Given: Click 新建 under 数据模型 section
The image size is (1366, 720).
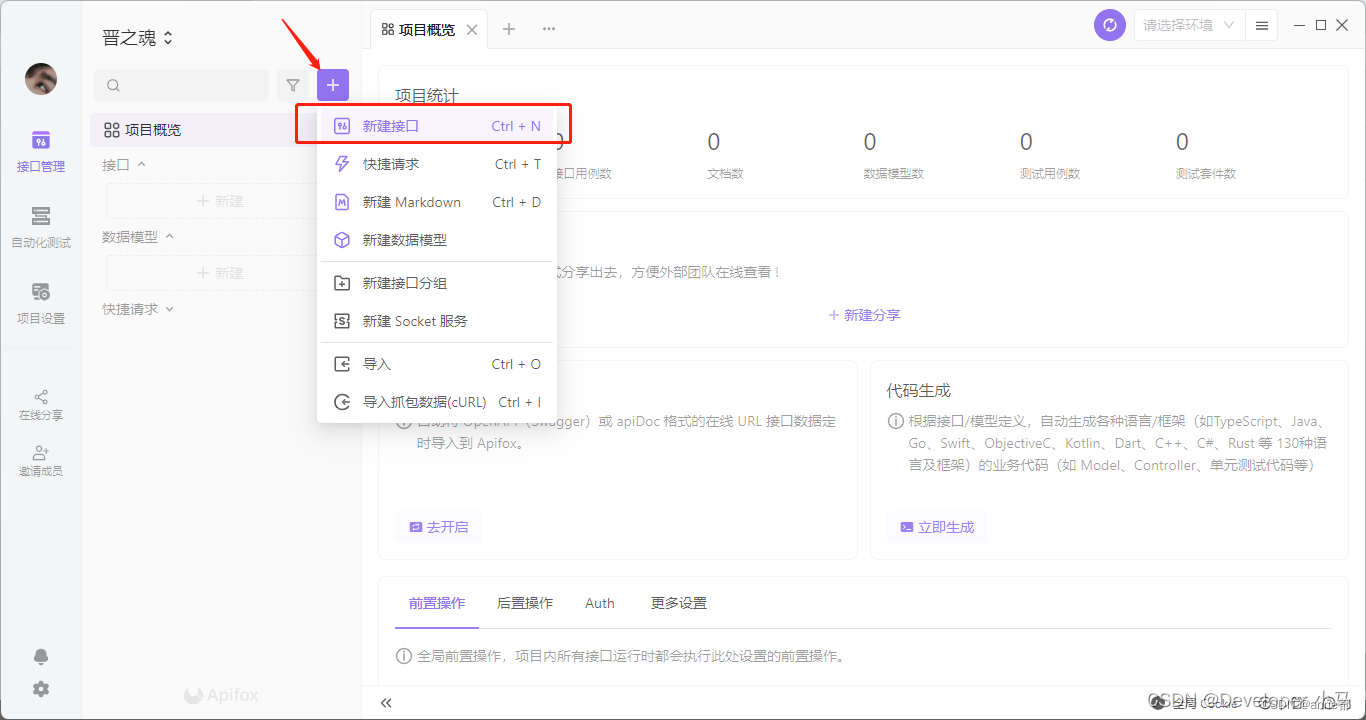Looking at the screenshot, I should 220,273.
